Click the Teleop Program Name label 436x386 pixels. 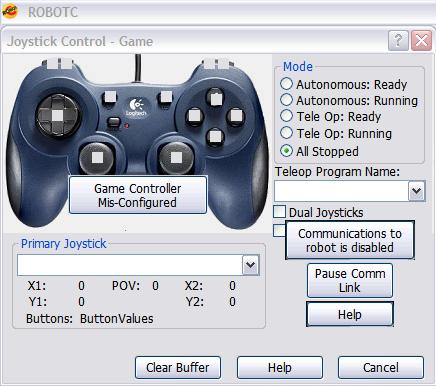coord(337,172)
